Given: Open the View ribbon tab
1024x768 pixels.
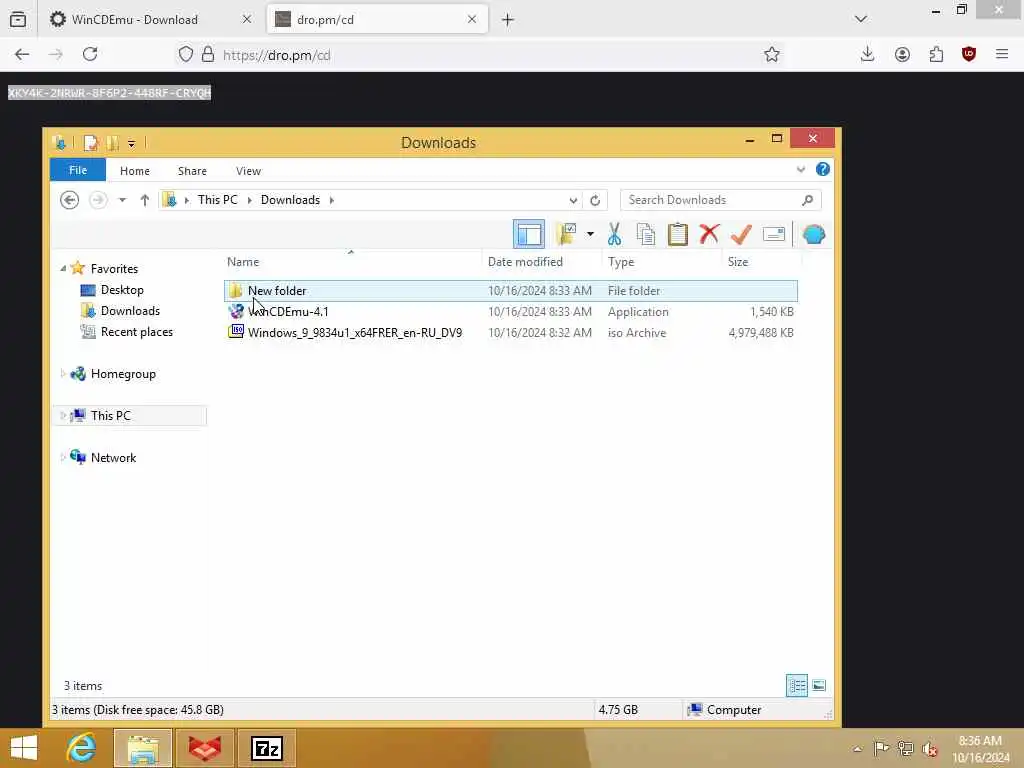Looking at the screenshot, I should [x=248, y=170].
